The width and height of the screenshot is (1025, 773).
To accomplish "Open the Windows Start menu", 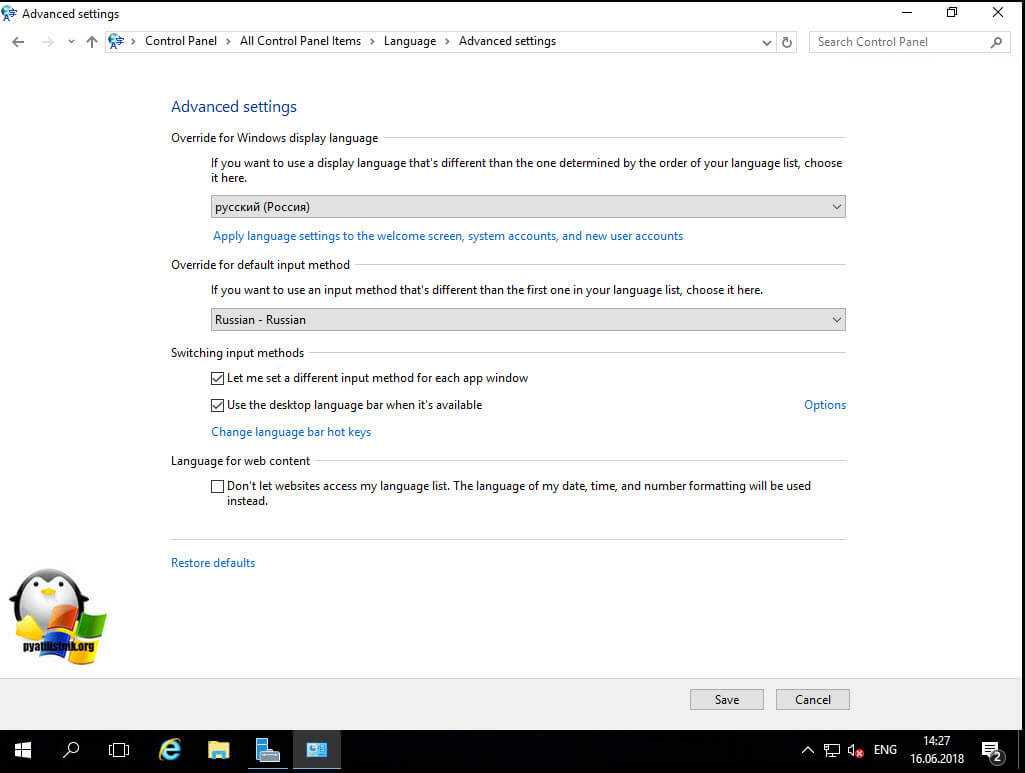I will coord(22,749).
